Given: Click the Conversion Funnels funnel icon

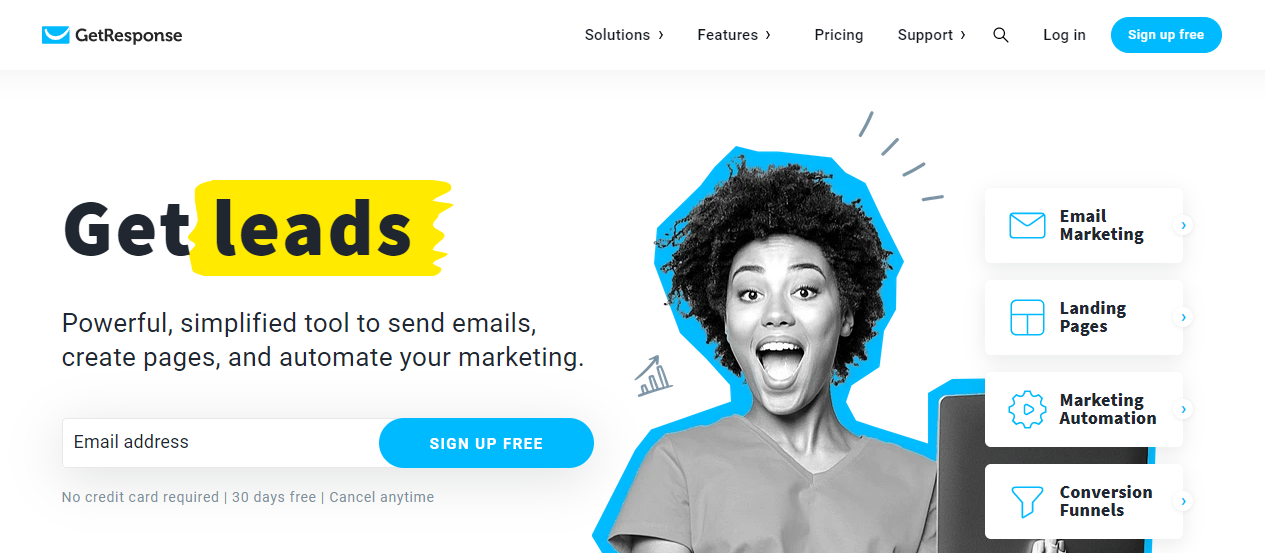Looking at the screenshot, I should [1027, 502].
